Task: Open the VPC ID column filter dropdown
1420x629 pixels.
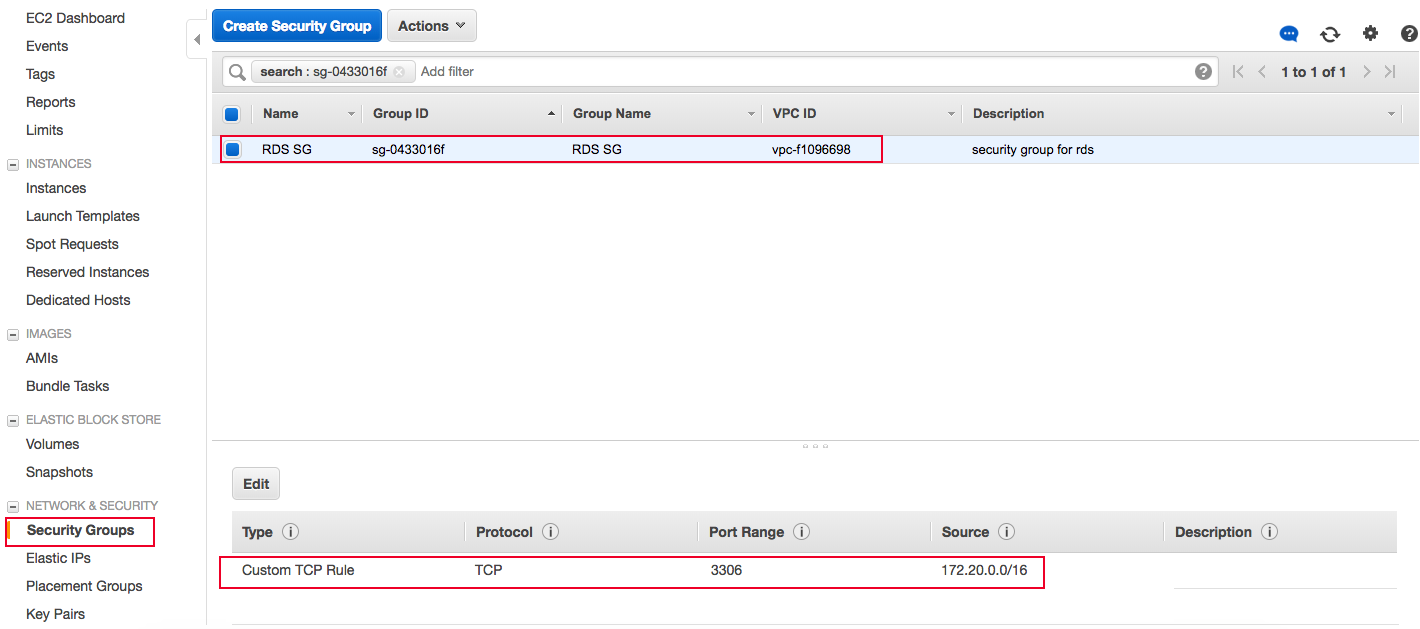Action: [950, 113]
